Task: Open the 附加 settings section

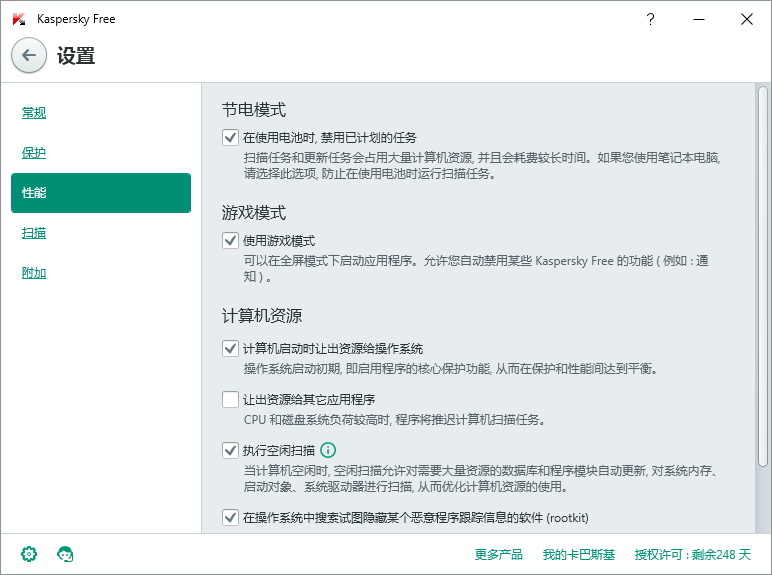Action: tap(34, 273)
